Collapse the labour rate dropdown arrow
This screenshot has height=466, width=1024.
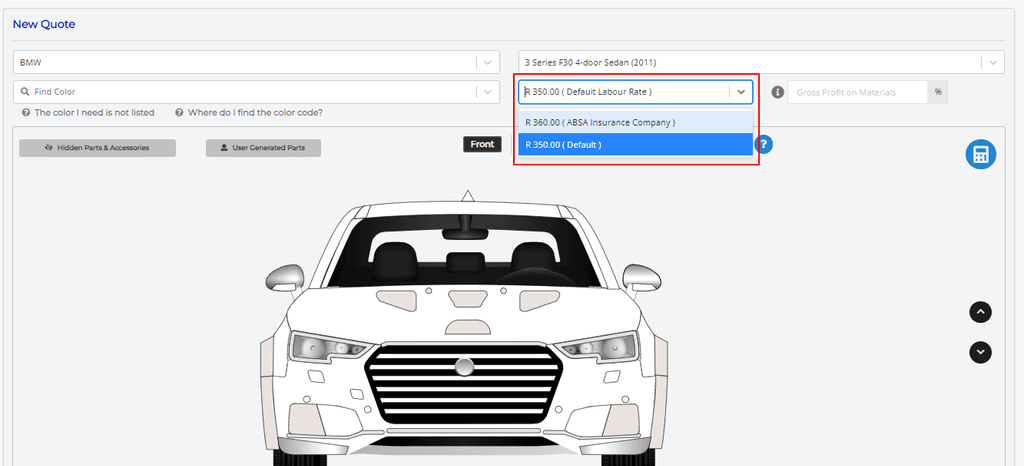741,92
